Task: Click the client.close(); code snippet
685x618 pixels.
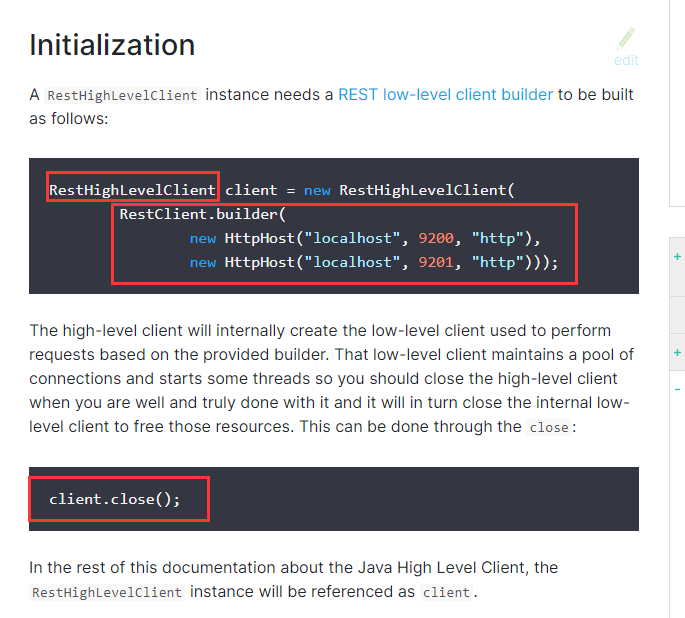Action: [115, 498]
